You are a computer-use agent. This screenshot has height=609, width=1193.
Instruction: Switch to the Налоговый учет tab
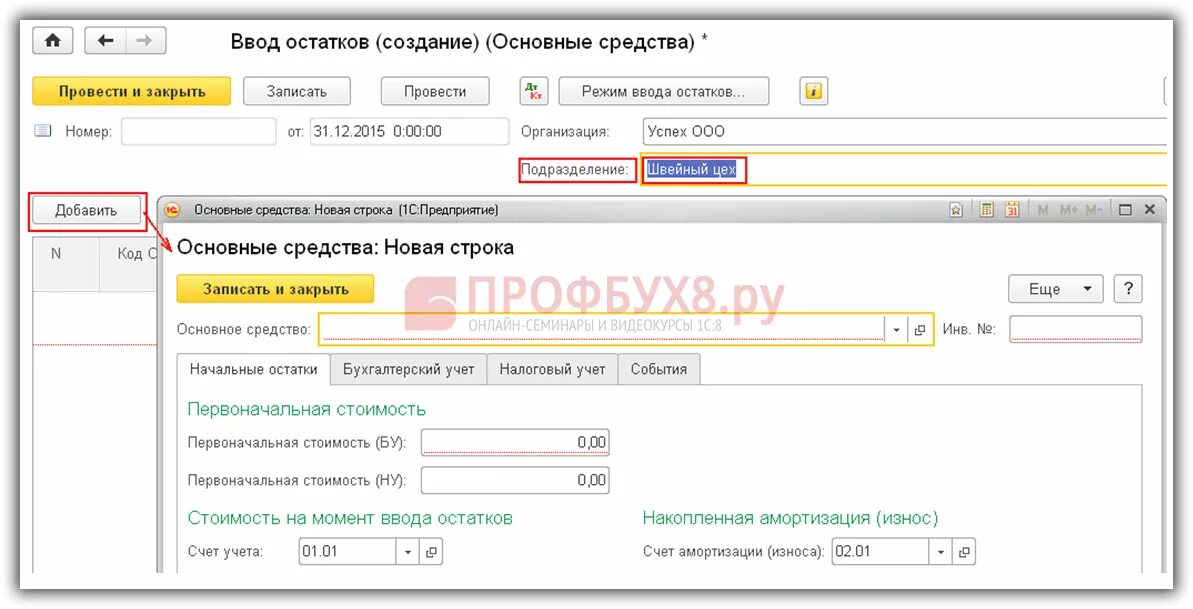pos(552,369)
